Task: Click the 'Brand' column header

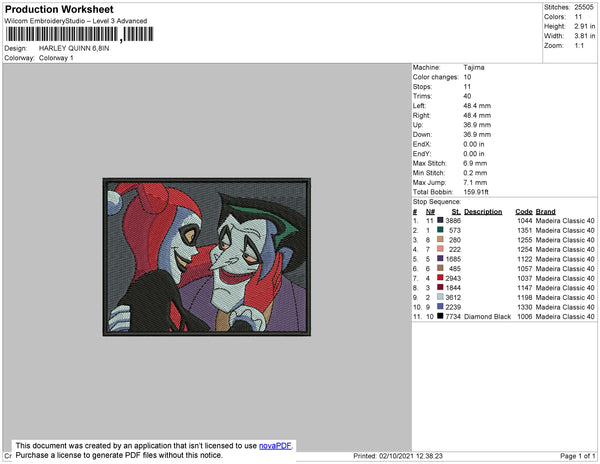Action: pyautogui.click(x=545, y=212)
